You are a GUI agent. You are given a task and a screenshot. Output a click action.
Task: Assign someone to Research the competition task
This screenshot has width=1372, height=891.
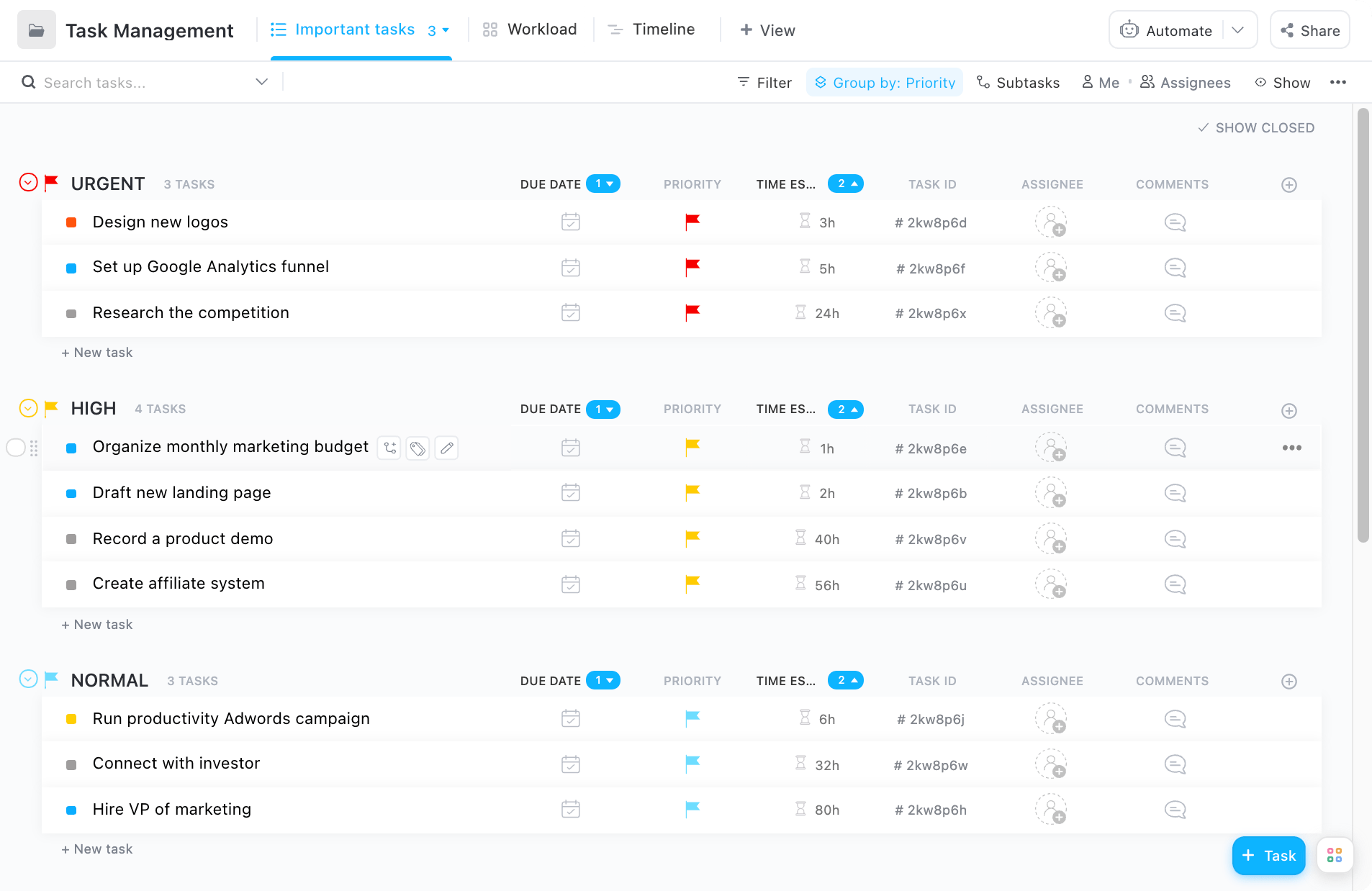1051,313
